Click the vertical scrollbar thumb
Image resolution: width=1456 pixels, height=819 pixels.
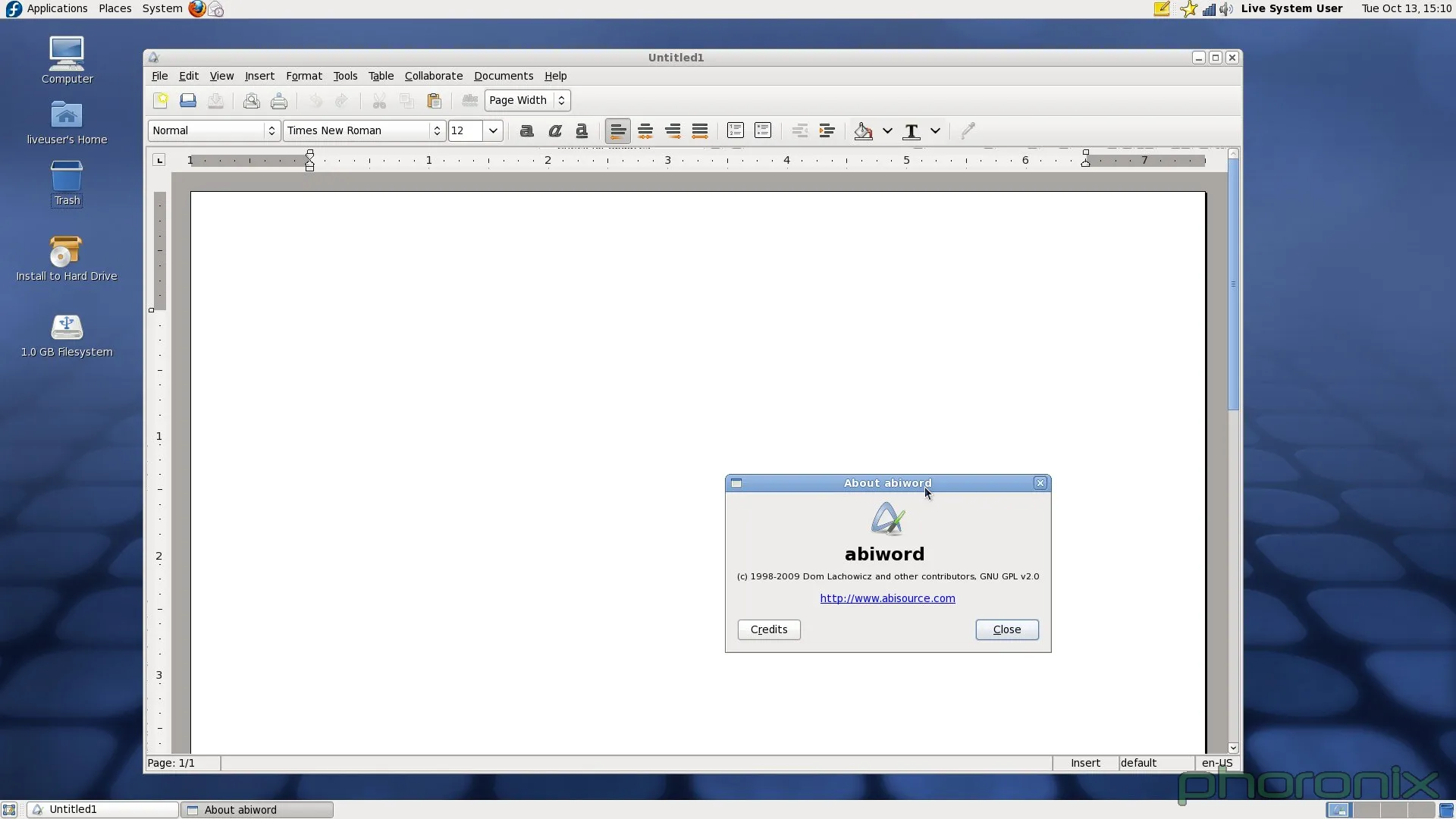[x=1233, y=284]
